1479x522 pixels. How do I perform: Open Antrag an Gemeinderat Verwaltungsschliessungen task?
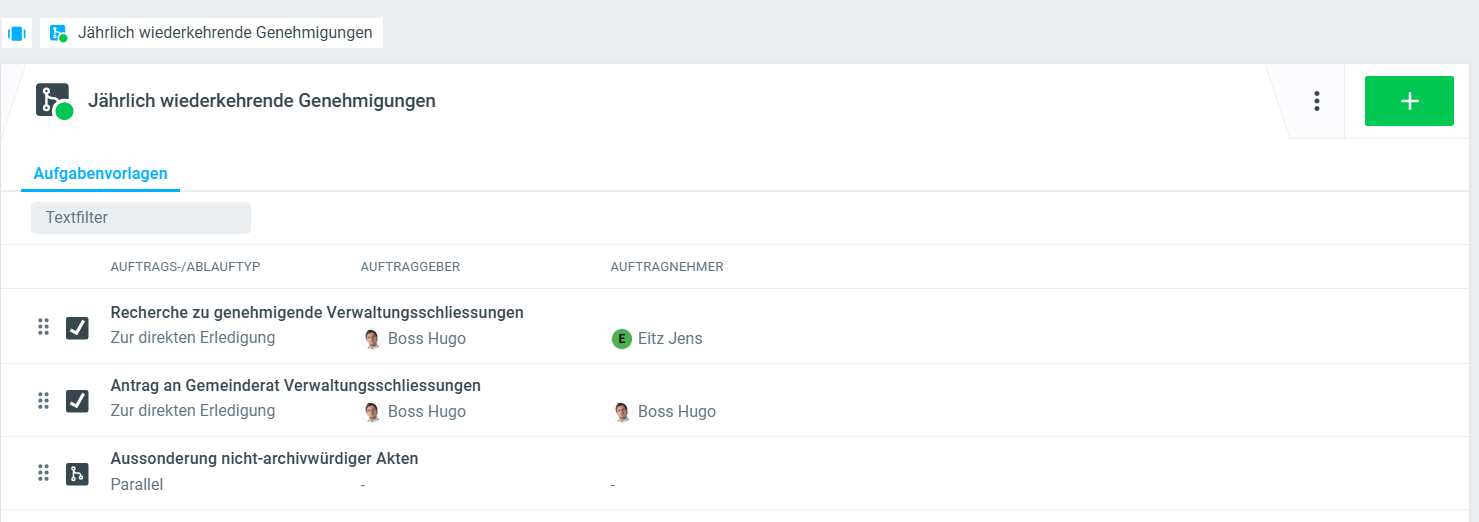(295, 386)
